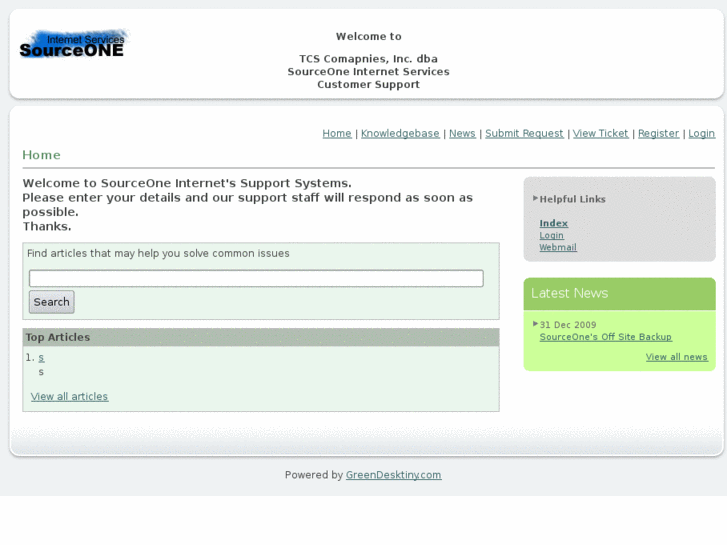Follow the View all articles link

coord(70,397)
